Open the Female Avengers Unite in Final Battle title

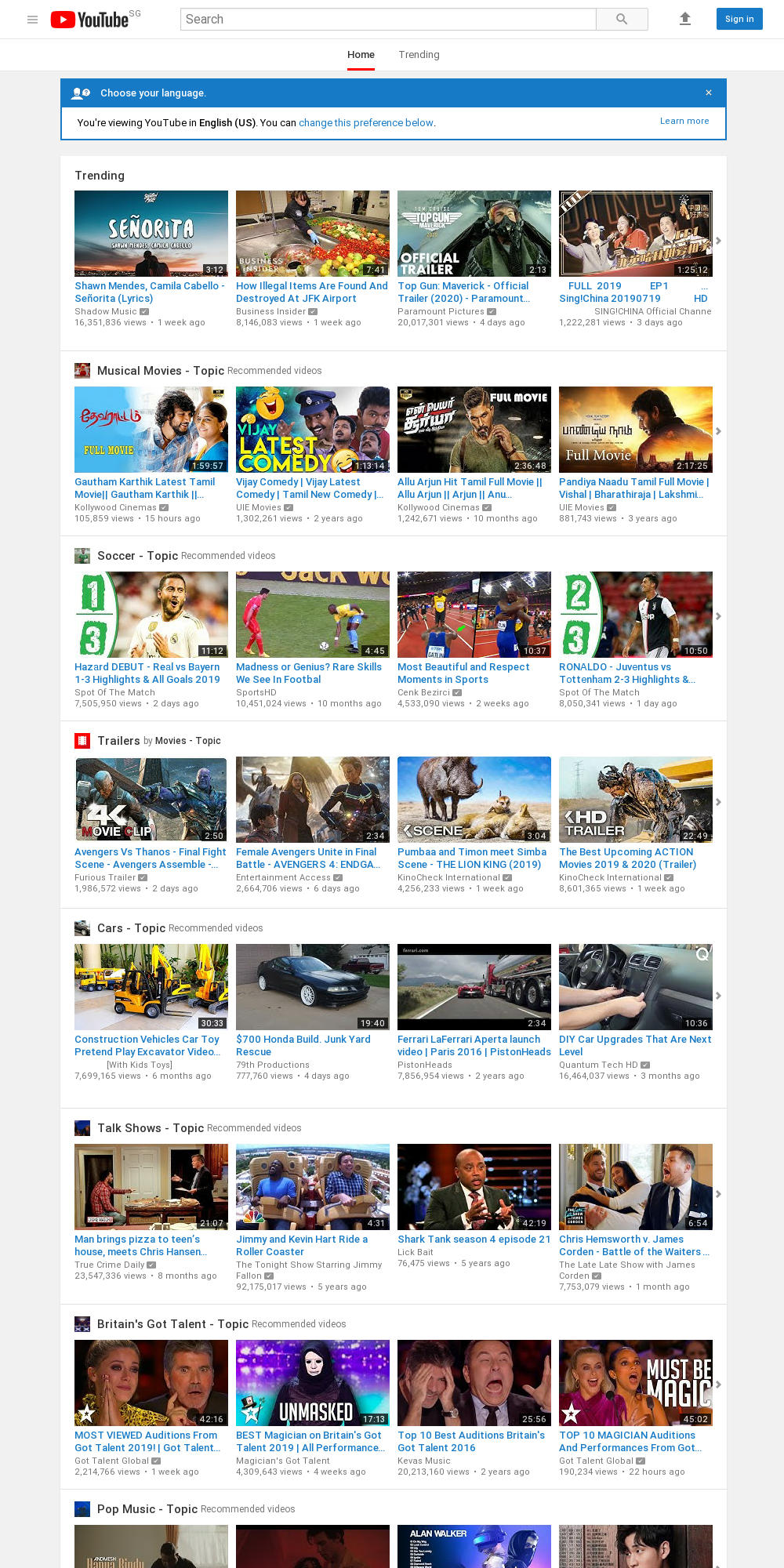[308, 858]
